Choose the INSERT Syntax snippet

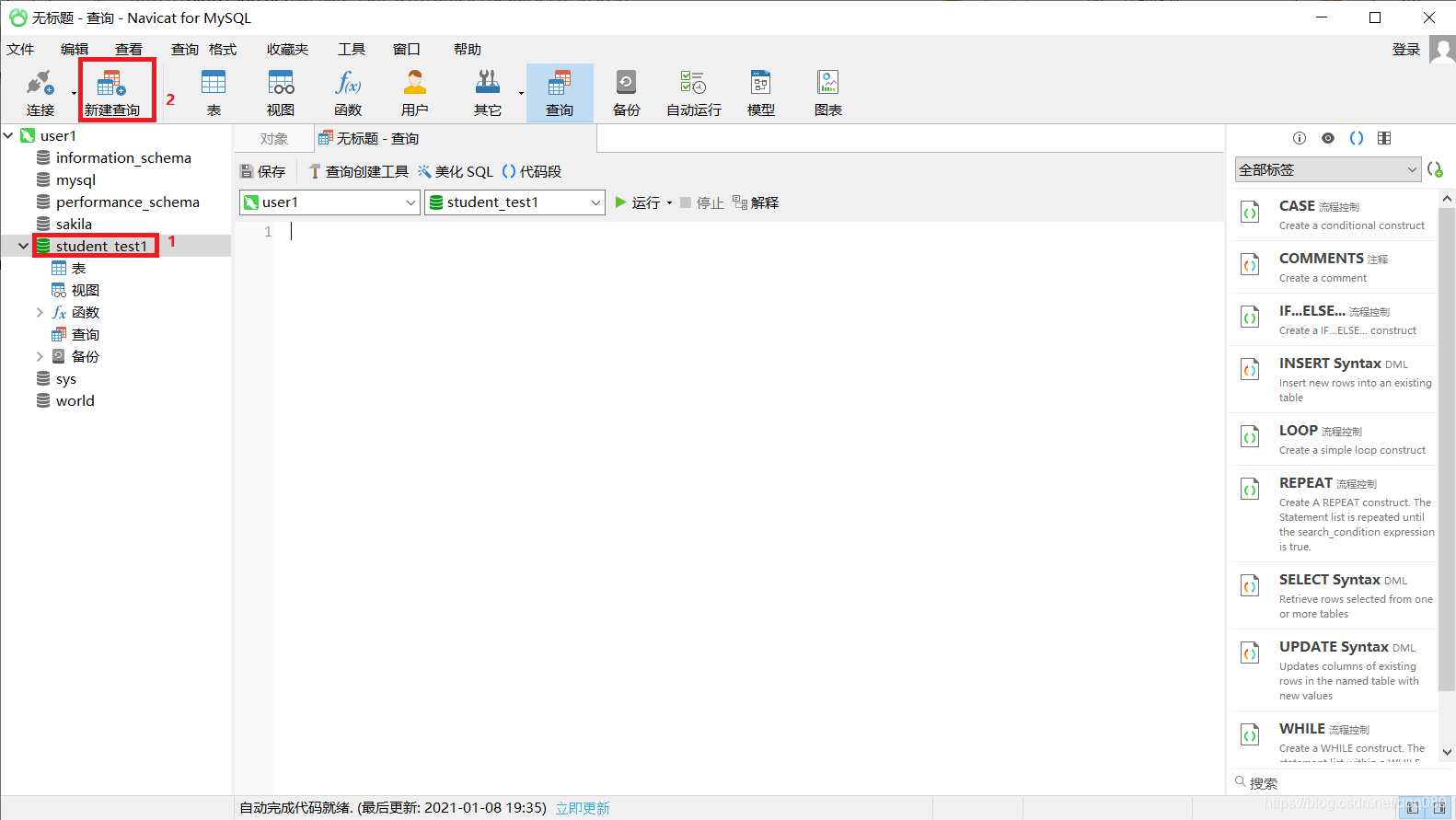pos(1334,379)
